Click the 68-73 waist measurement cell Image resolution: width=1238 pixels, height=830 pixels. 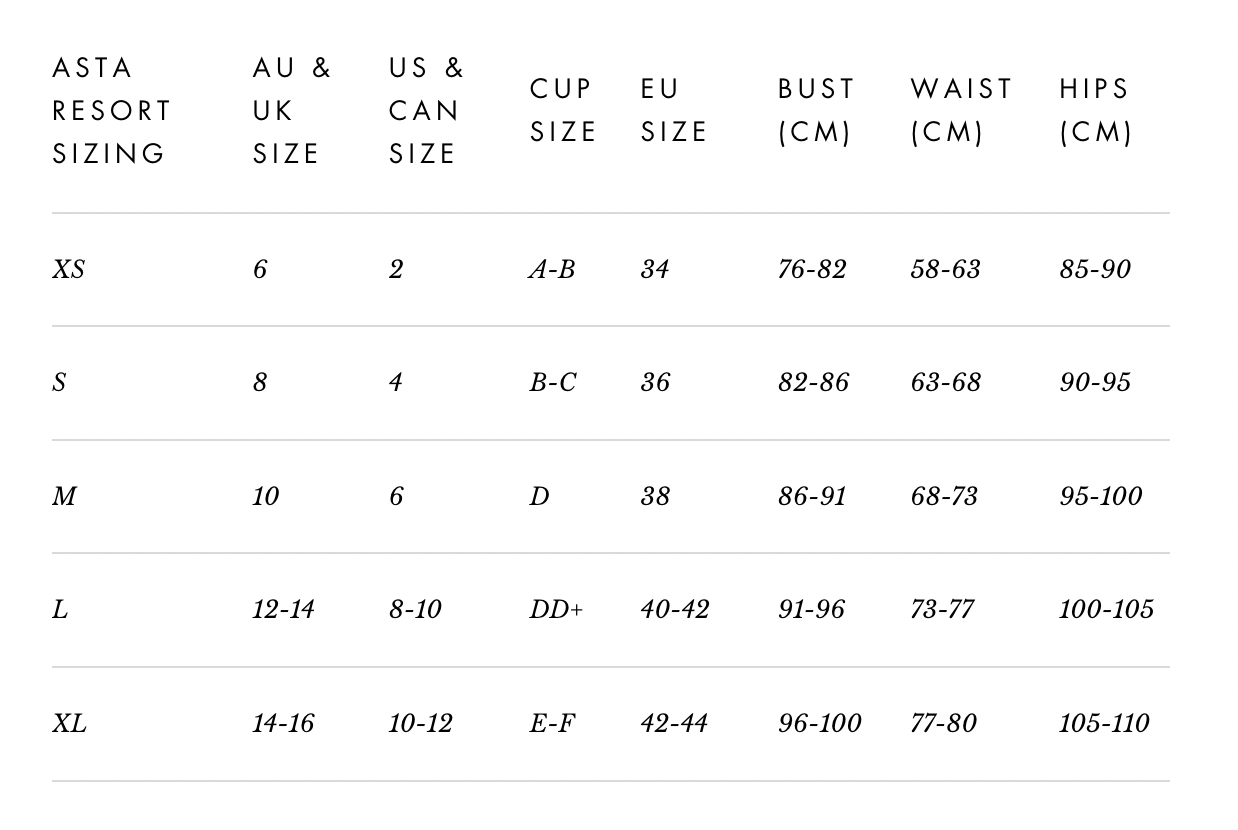point(944,497)
